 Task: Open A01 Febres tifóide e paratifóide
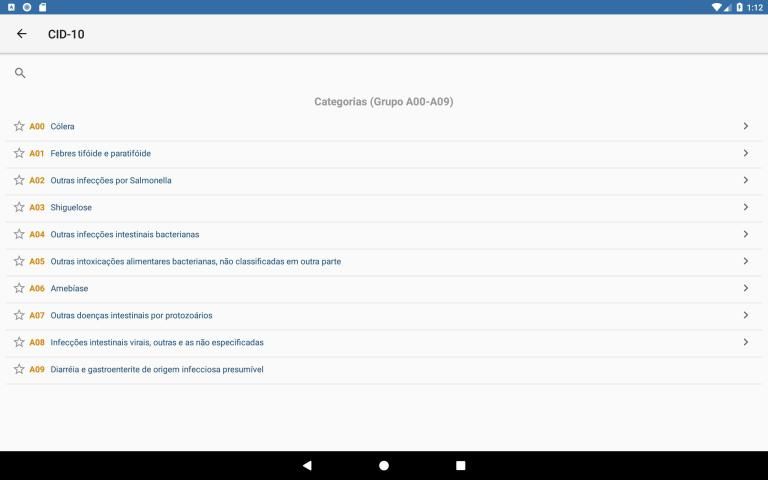click(x=100, y=153)
